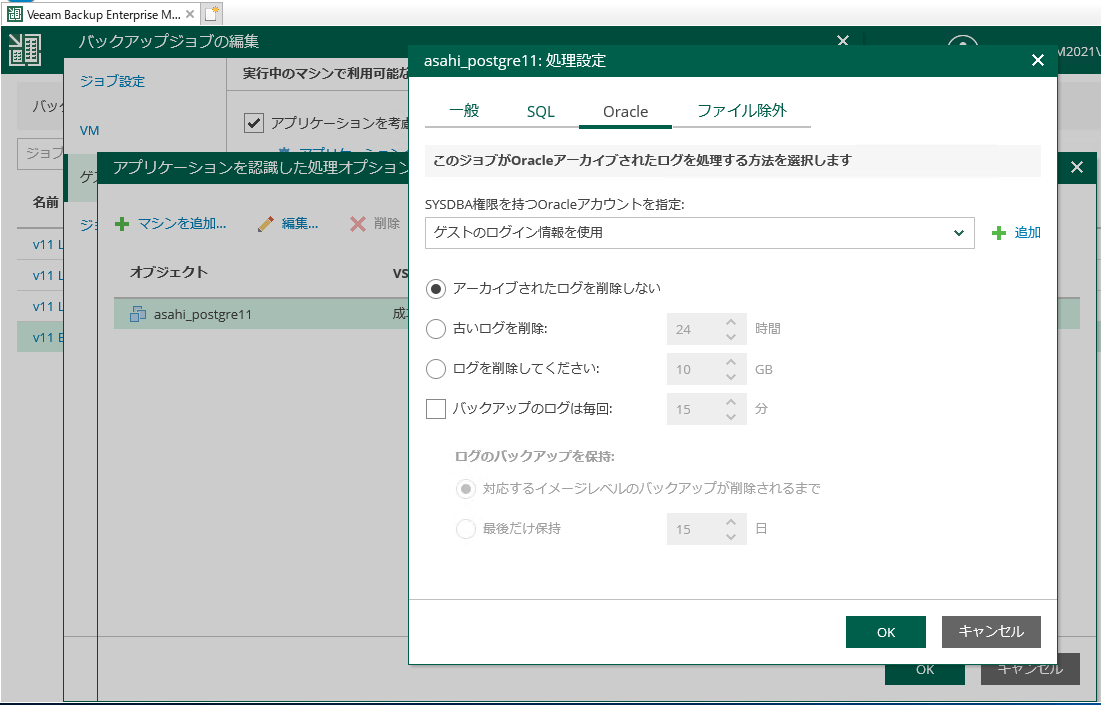Close the アプリケーションを認識した処理オプション dialog

(1077, 167)
